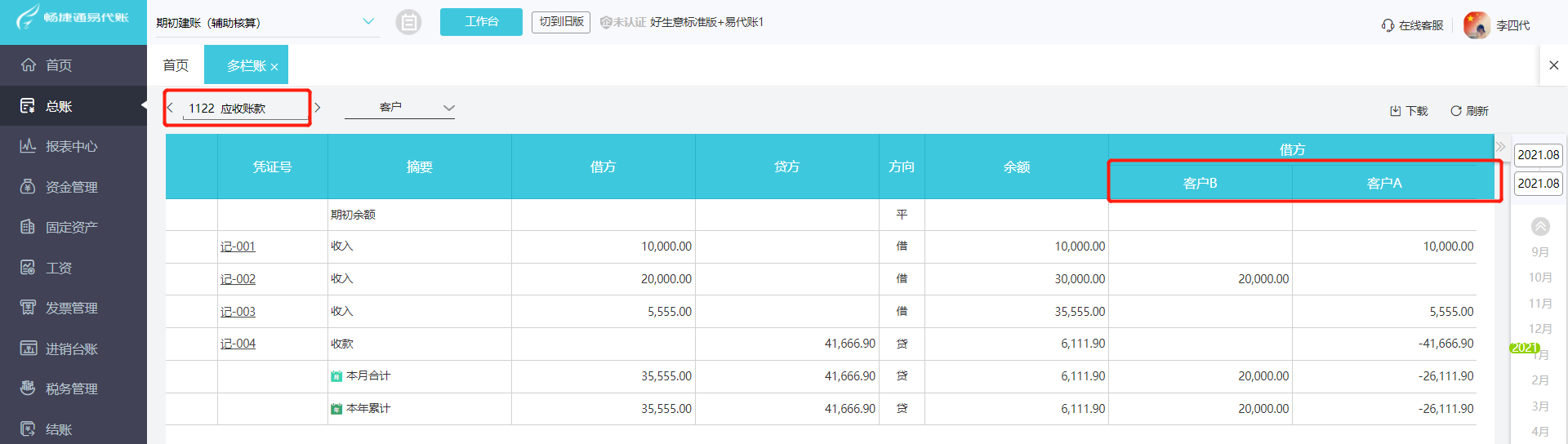1568x444 pixels.
Task: Select 10月 in the period timeline
Action: [1540, 277]
